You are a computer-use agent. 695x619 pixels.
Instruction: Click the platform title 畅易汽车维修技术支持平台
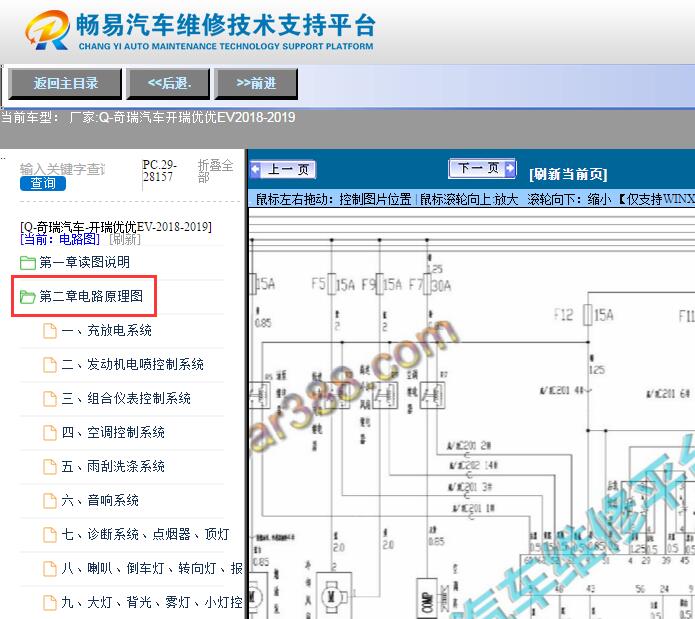tap(226, 25)
